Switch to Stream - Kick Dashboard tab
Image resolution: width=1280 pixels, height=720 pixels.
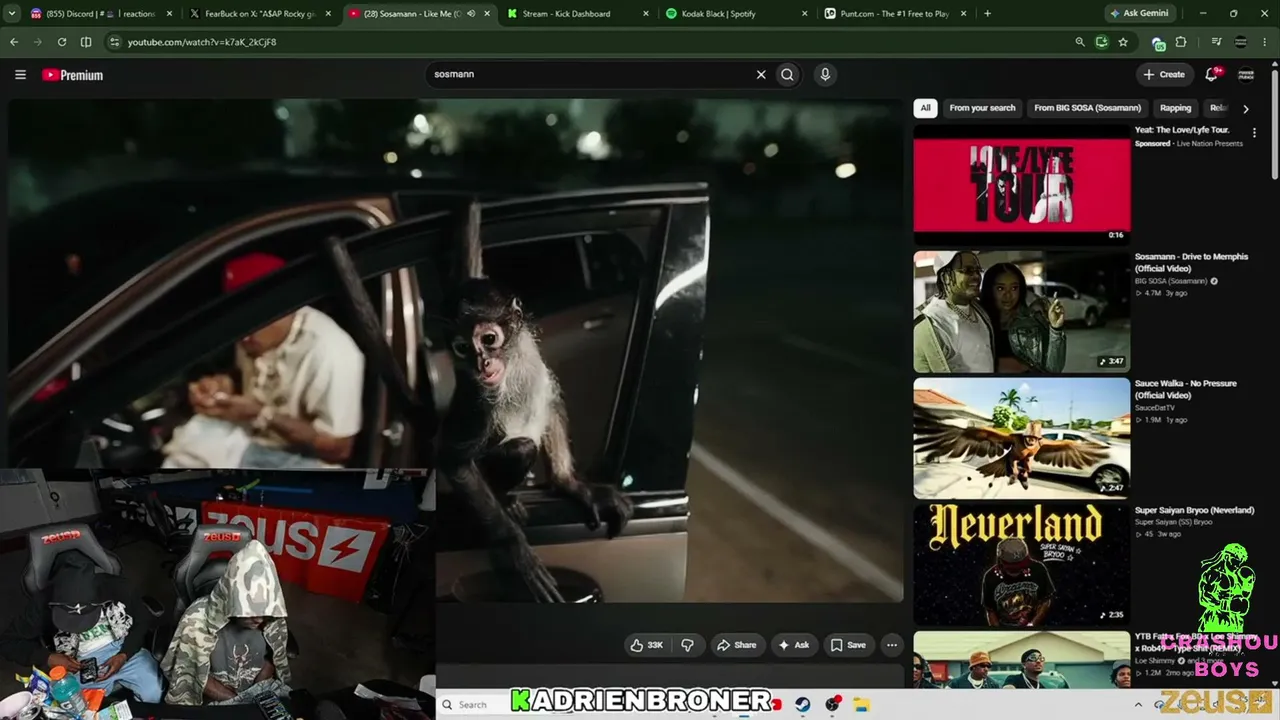click(577, 14)
